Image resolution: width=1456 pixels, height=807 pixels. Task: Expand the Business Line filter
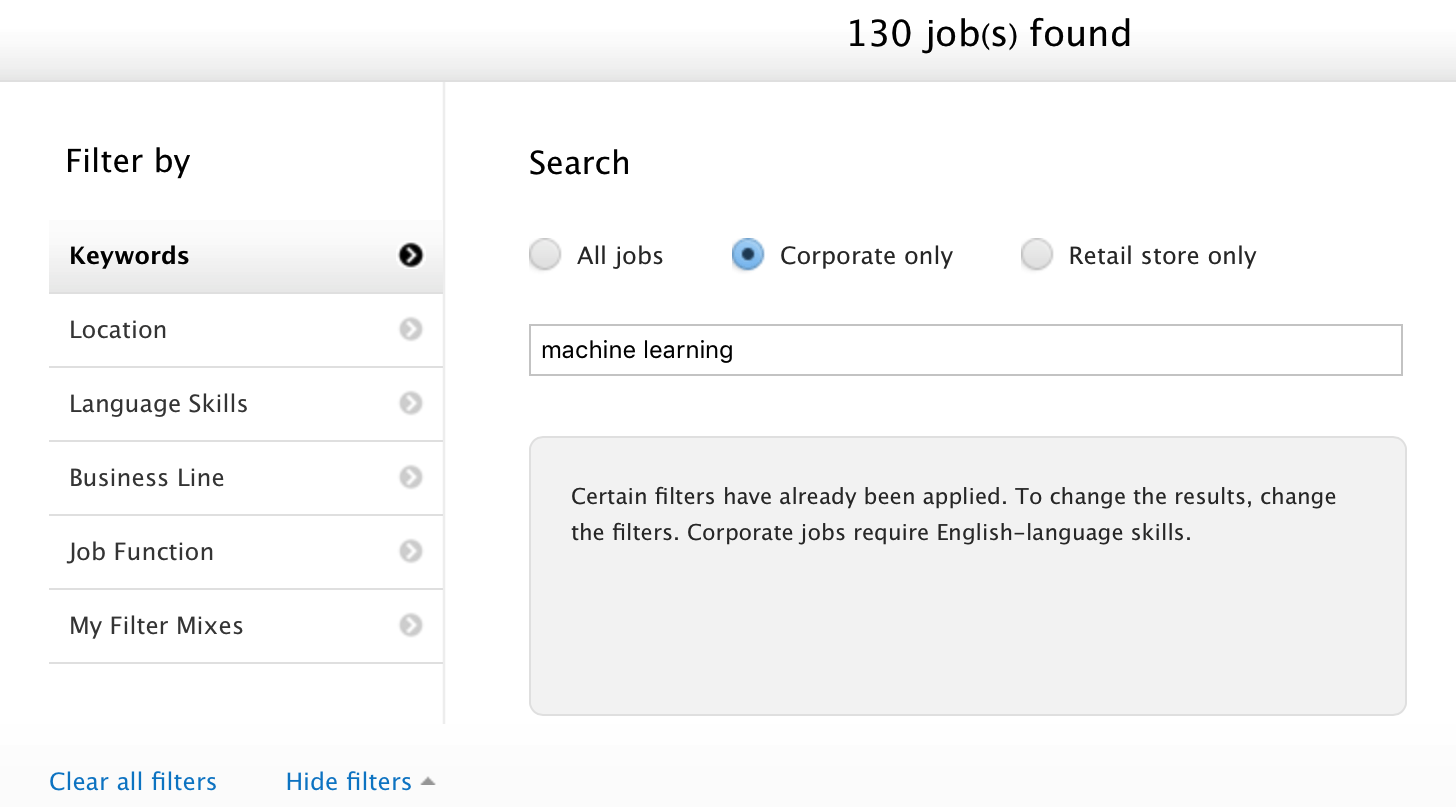pyautogui.click(x=147, y=478)
